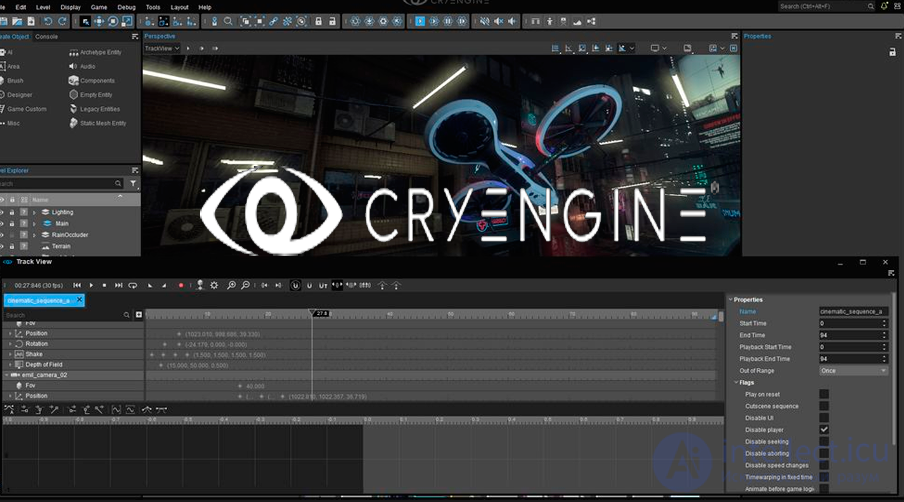Select Empty Entity in Create Object

[x=91, y=95]
